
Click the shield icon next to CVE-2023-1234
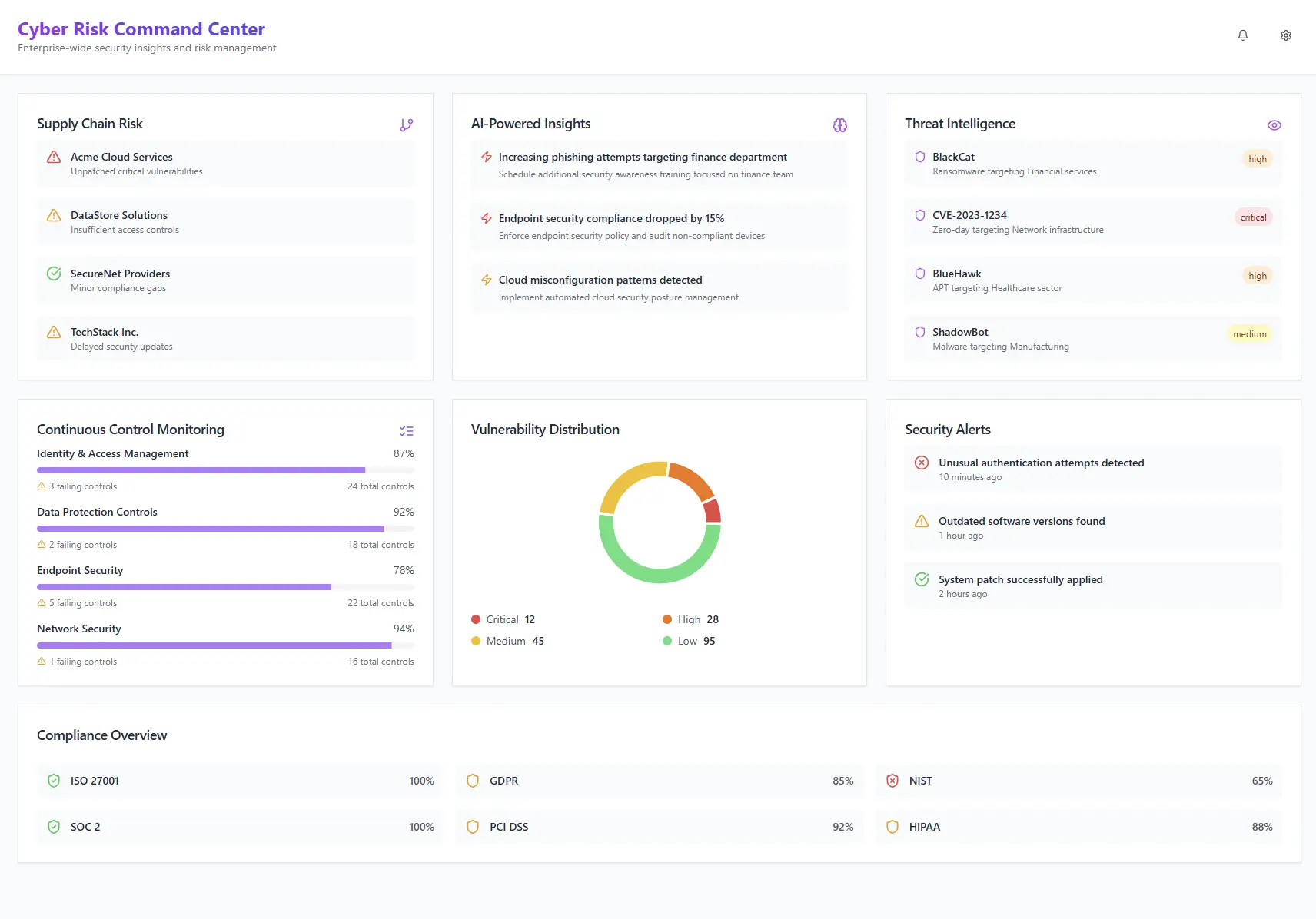tap(920, 215)
